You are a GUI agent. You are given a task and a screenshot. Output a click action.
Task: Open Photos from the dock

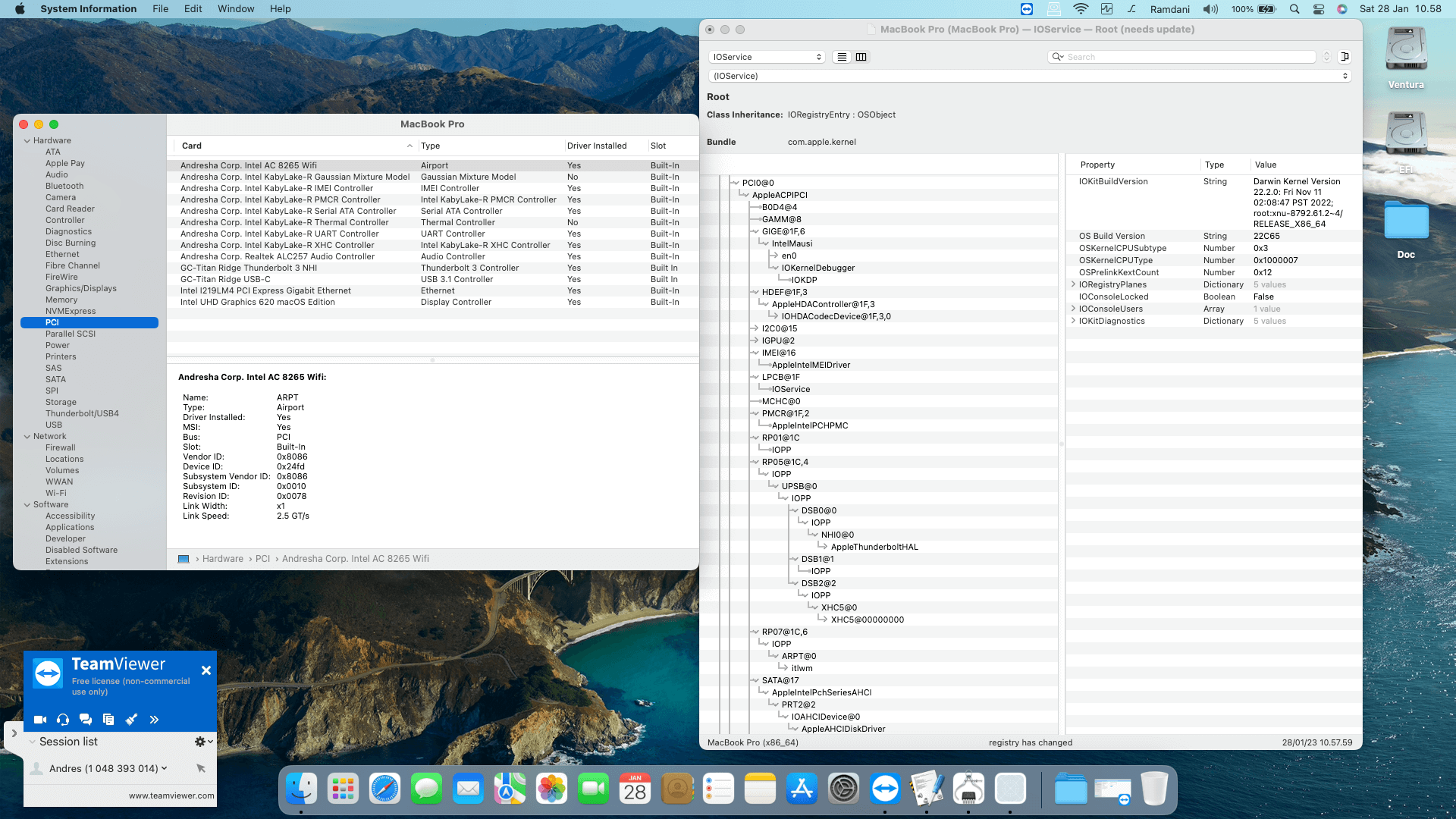[551, 789]
